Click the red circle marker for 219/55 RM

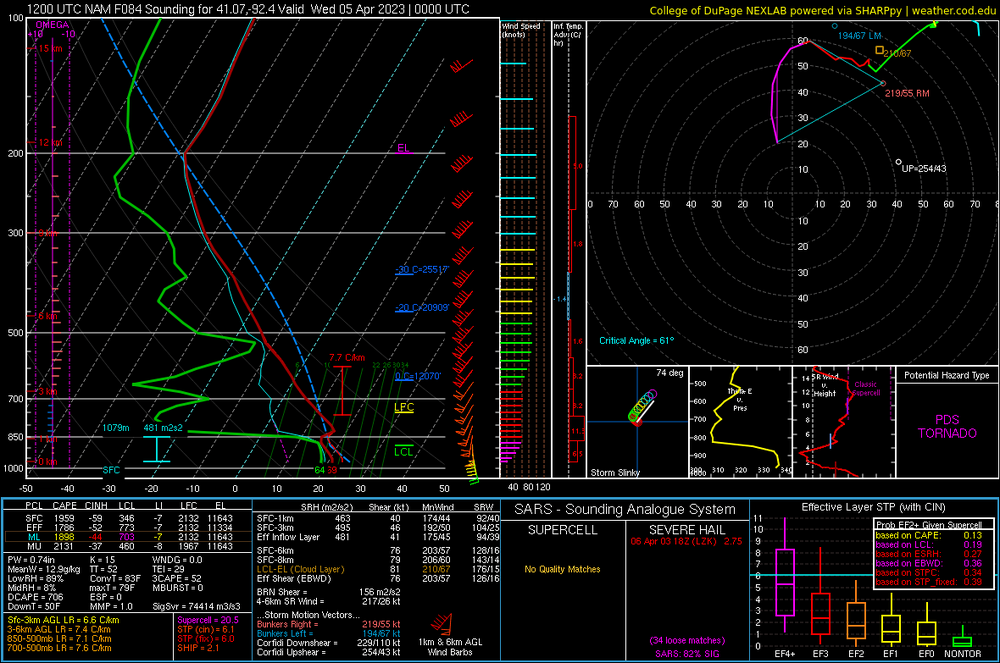[883, 83]
